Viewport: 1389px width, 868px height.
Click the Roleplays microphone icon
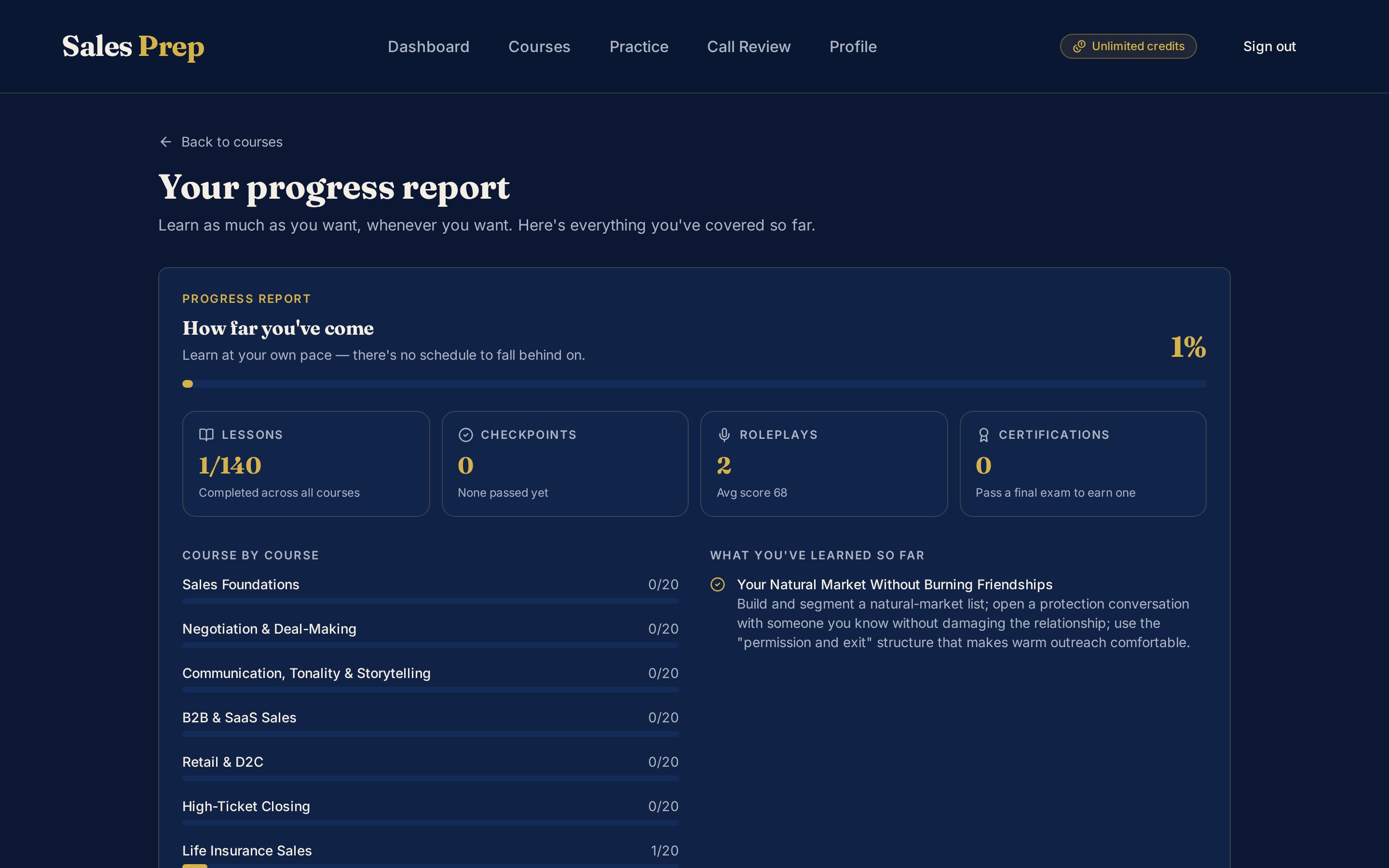point(724,434)
